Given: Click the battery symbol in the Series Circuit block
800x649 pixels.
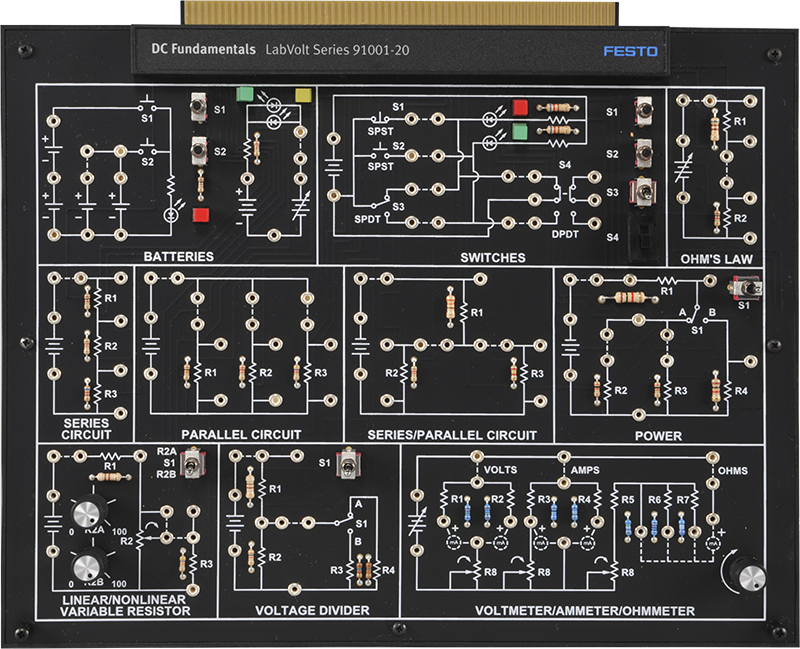Looking at the screenshot, I should (55, 342).
